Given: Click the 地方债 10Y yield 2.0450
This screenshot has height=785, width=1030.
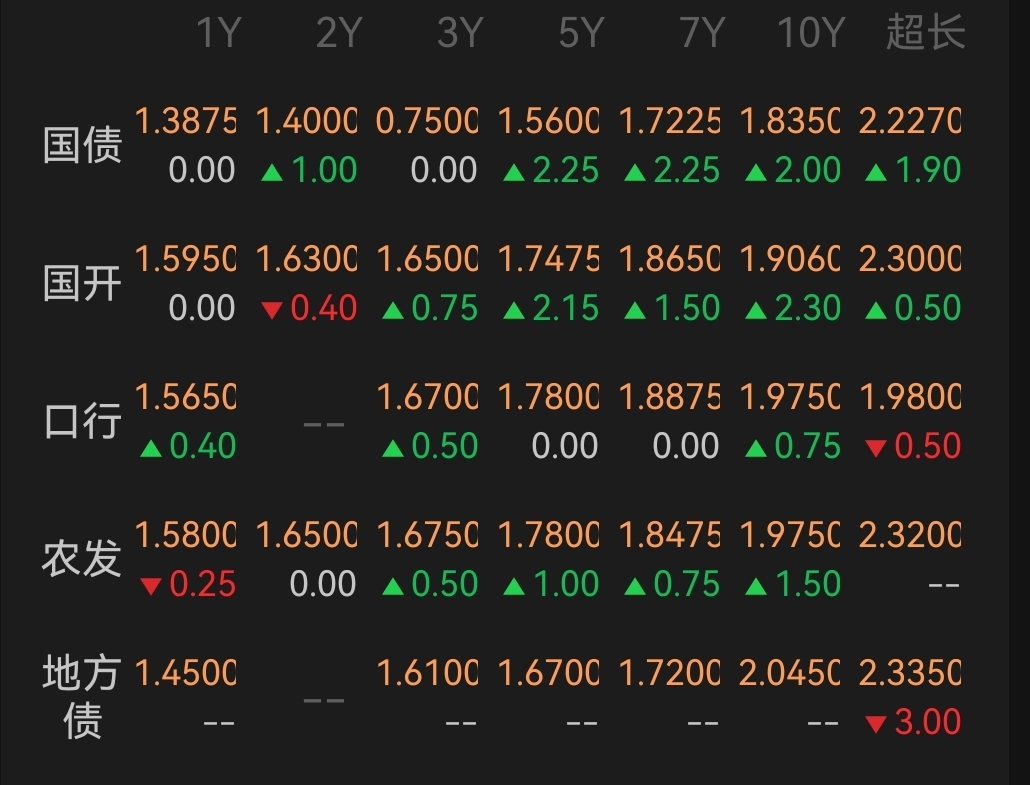Looking at the screenshot, I should point(789,673).
